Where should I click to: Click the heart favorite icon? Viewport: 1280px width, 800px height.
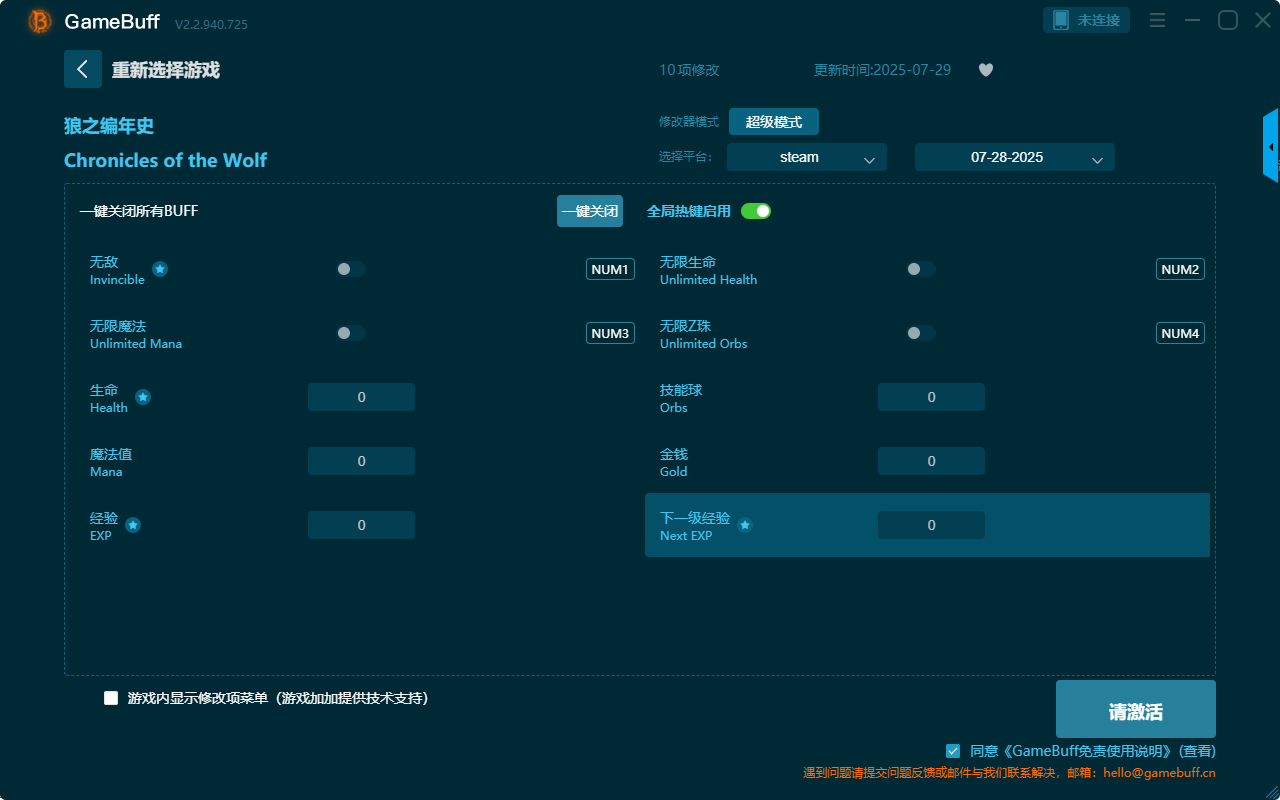tap(986, 70)
